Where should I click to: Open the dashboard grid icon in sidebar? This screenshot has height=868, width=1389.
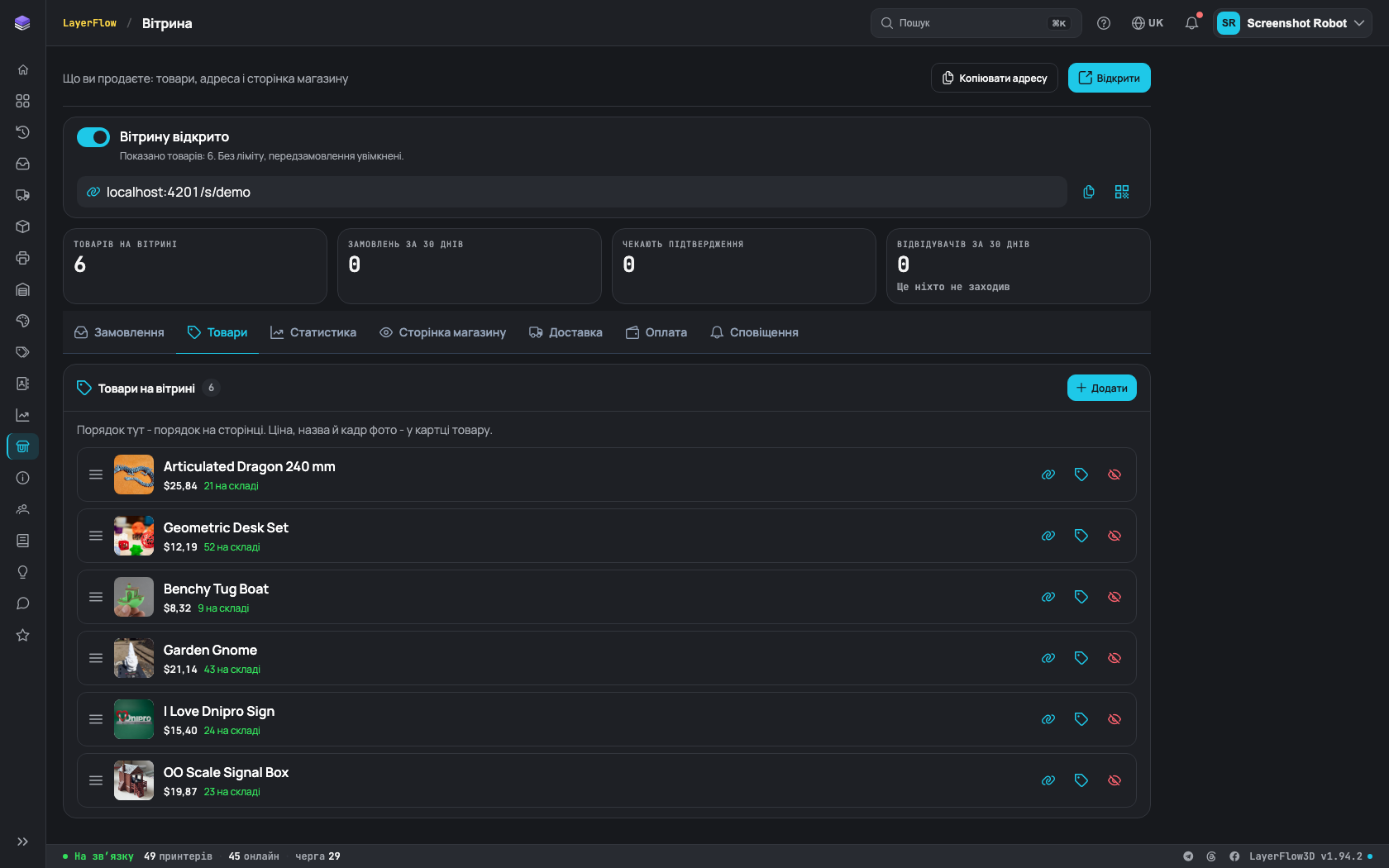(x=22, y=101)
